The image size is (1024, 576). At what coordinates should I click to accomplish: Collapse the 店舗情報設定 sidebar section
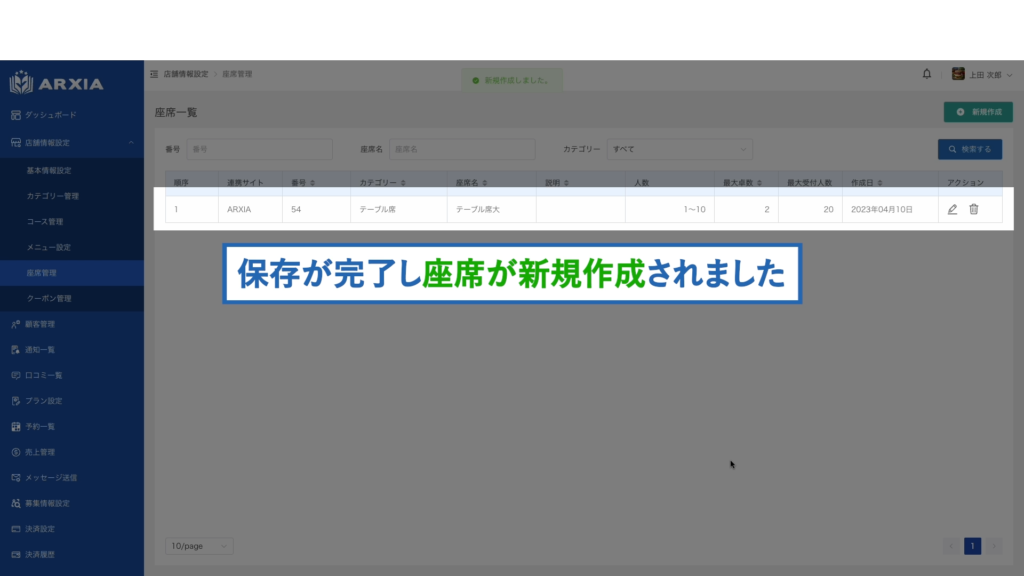tap(131, 143)
